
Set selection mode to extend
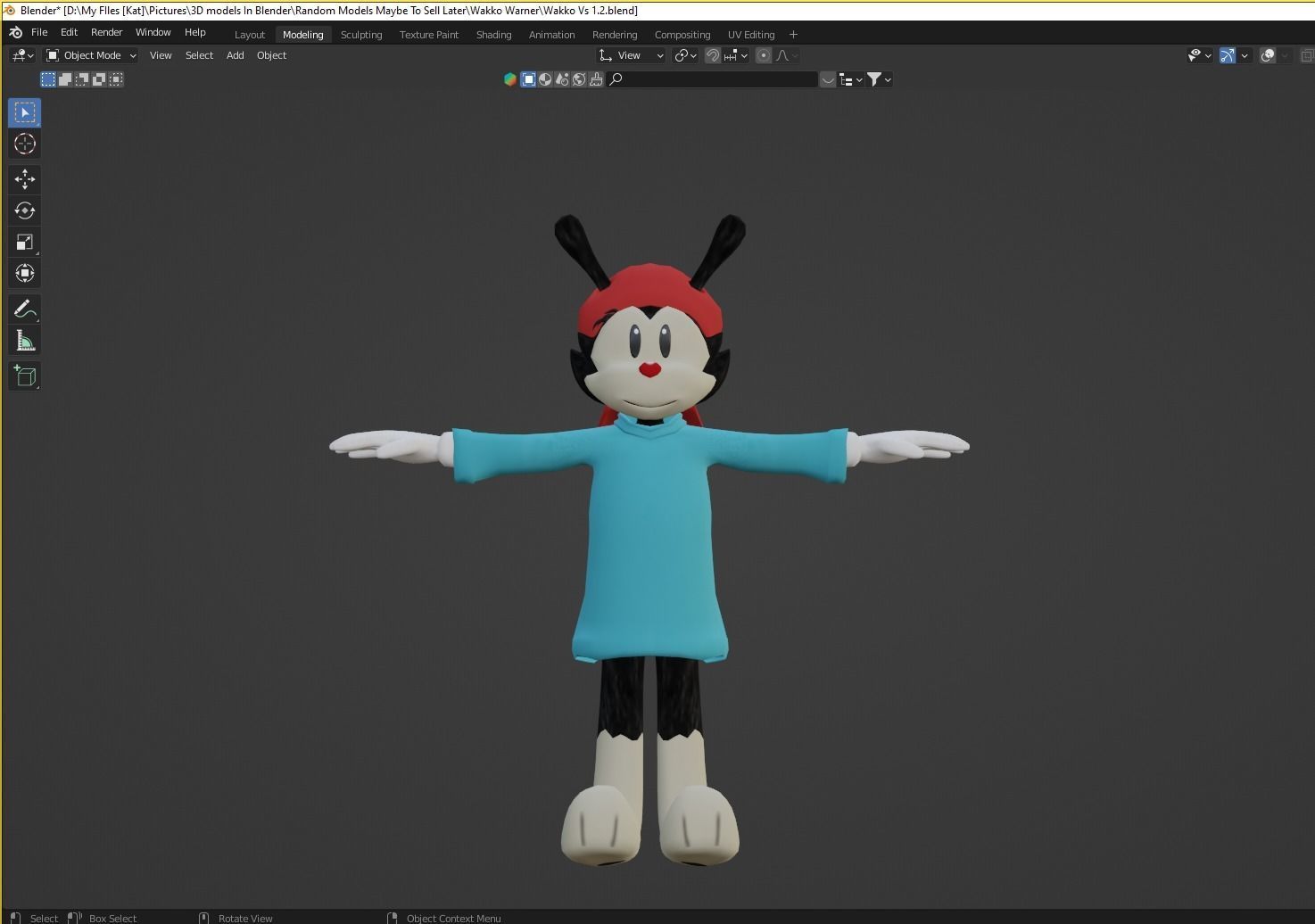click(x=65, y=79)
